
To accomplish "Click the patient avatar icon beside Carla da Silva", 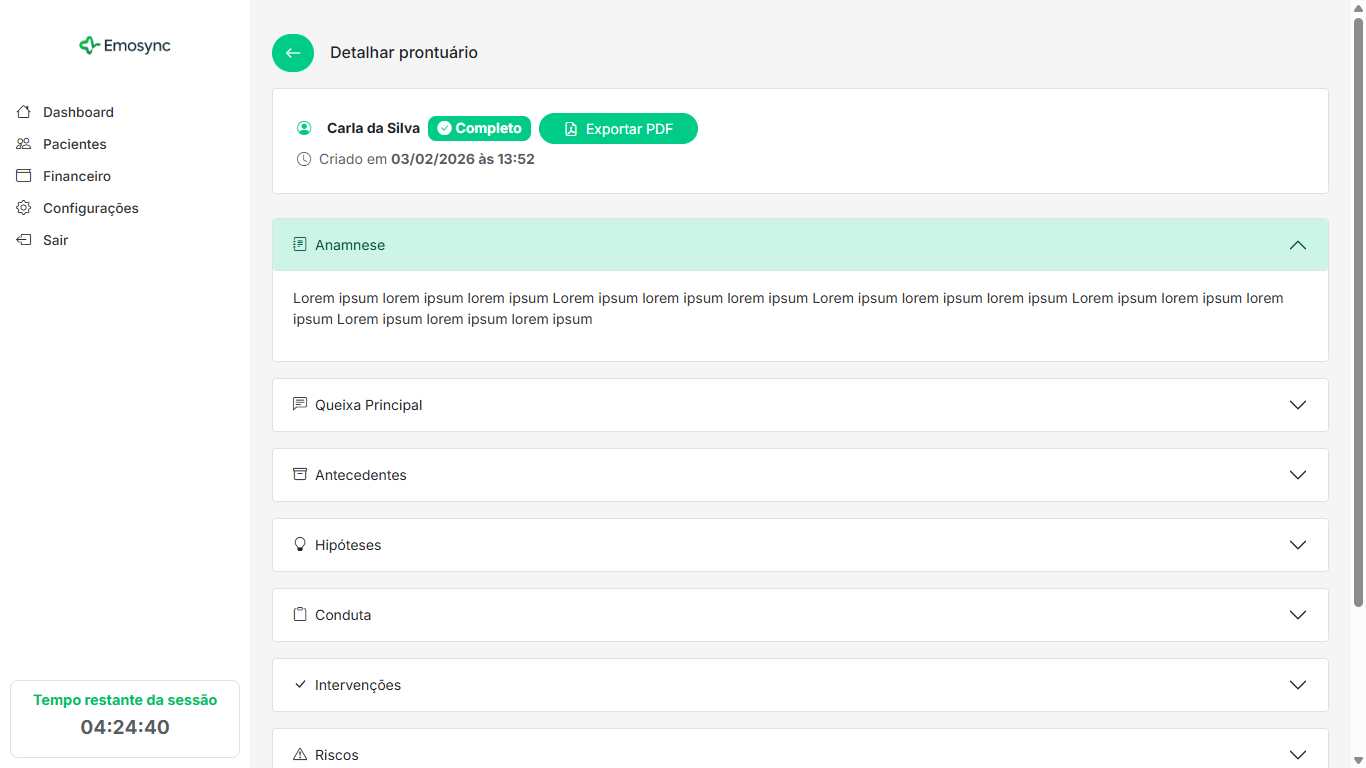I will [x=304, y=129].
